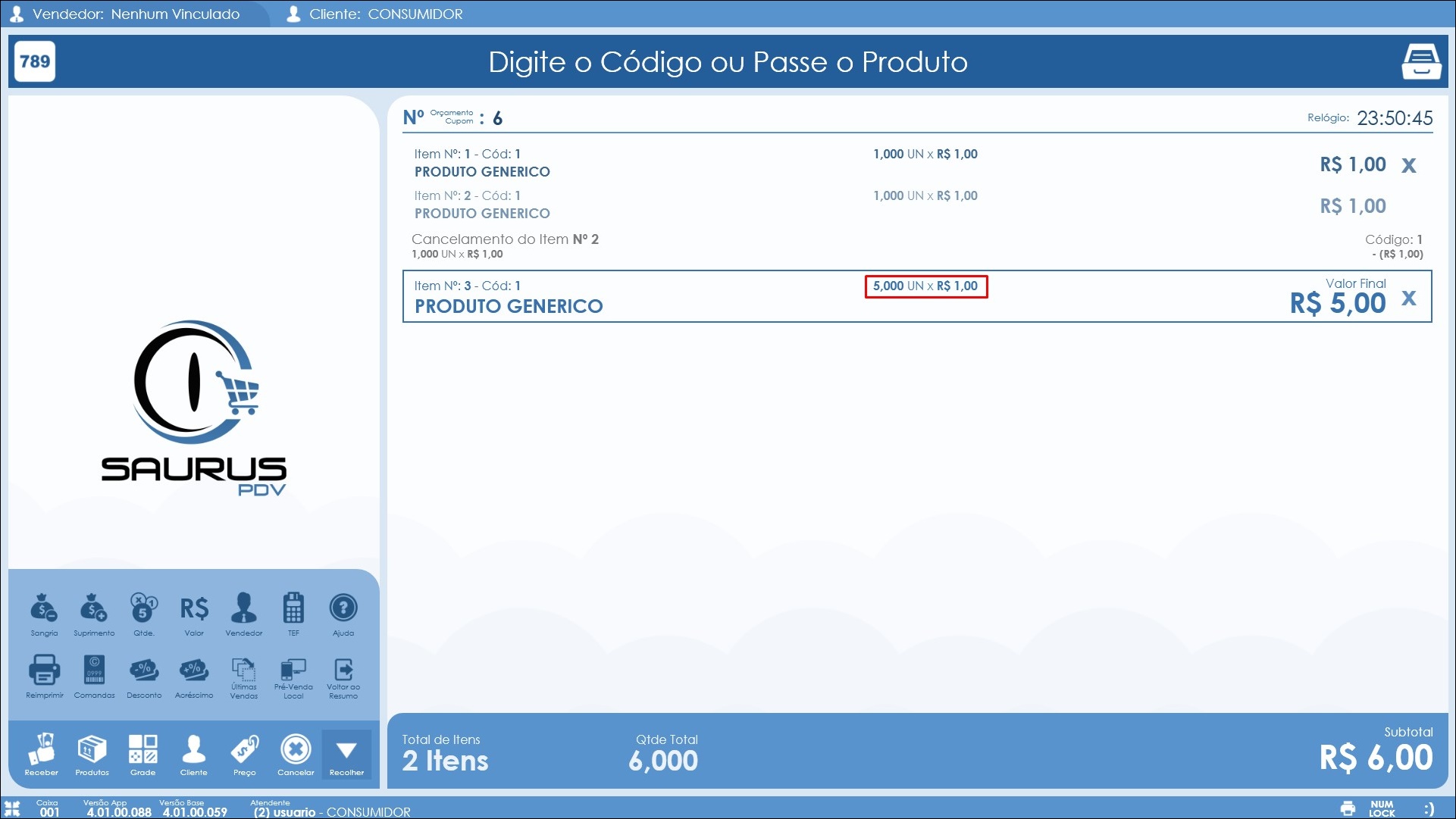Viewport: 1456px width, 819px height.
Task: Click the Qtde Total 6,000 value
Action: click(x=663, y=761)
